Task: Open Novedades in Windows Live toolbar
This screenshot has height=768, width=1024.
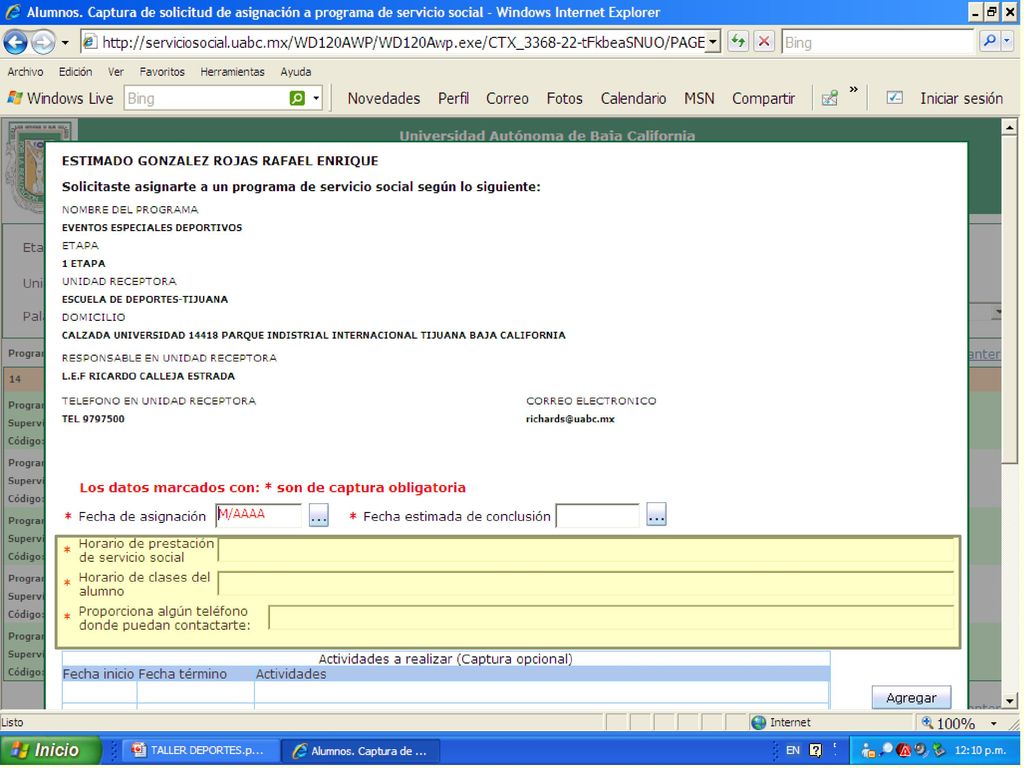Action: coord(384,99)
